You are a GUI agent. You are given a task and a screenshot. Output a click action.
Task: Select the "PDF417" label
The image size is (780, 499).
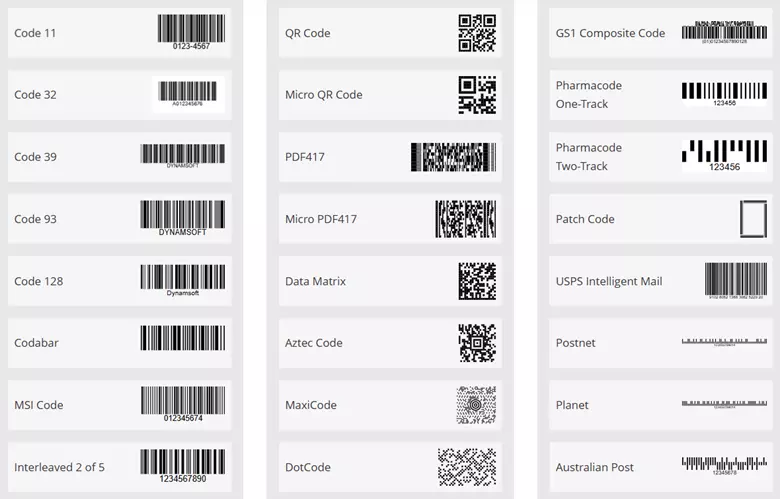coord(304,157)
